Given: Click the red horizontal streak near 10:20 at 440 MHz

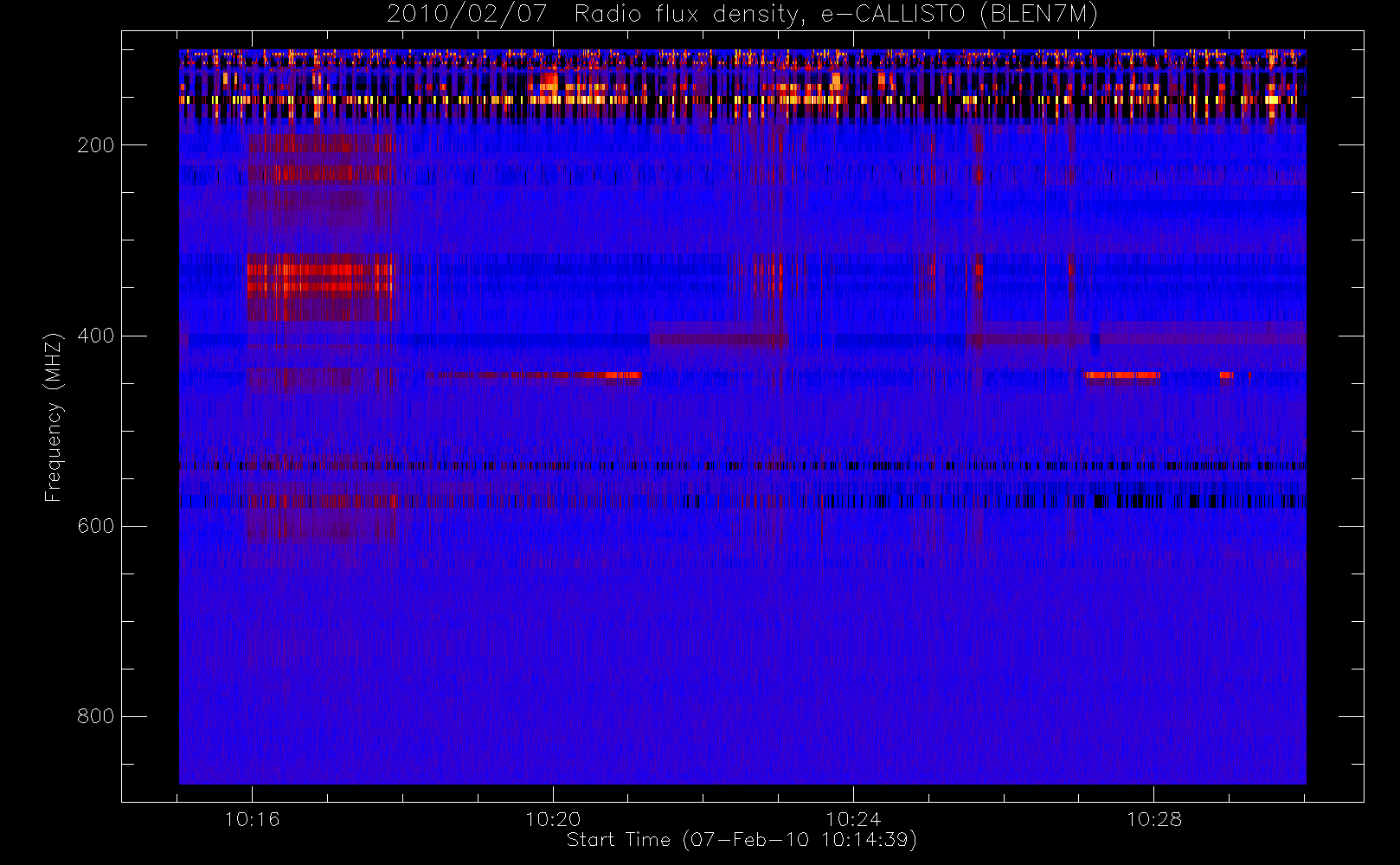Looking at the screenshot, I should [x=534, y=375].
